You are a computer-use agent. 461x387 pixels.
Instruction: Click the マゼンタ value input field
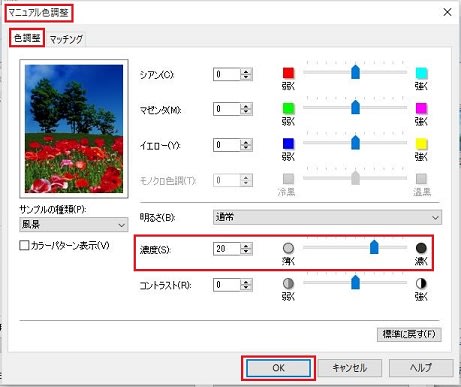point(227,109)
